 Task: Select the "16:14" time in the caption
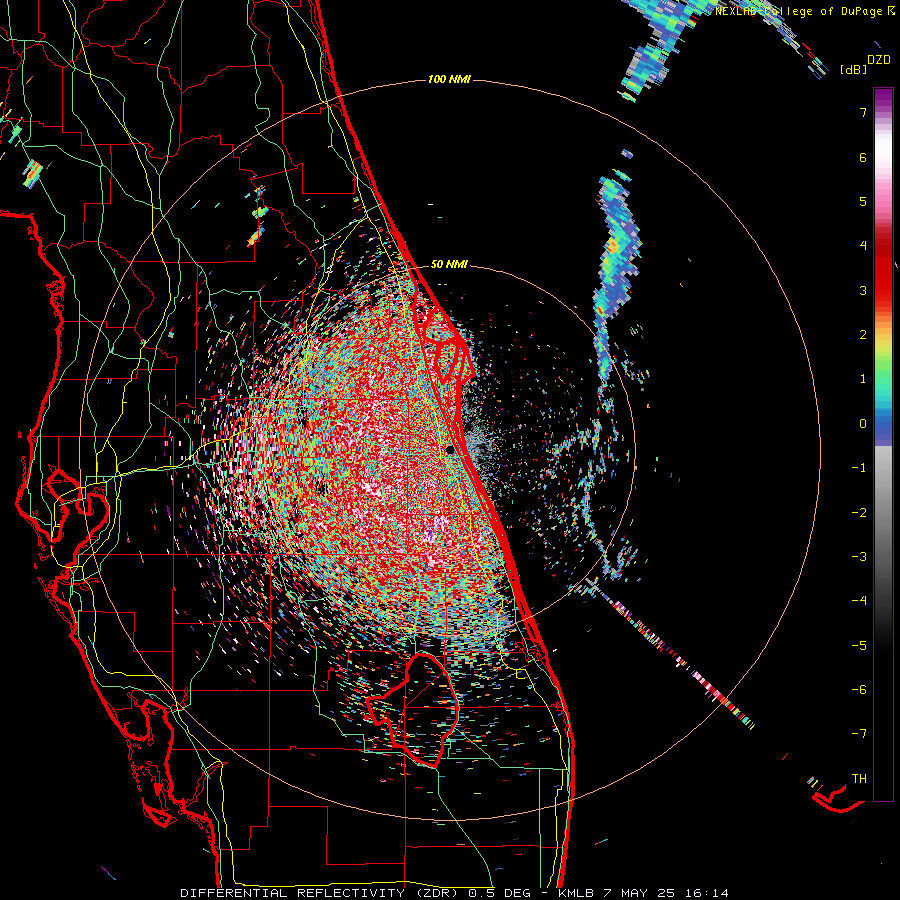click(x=707, y=893)
